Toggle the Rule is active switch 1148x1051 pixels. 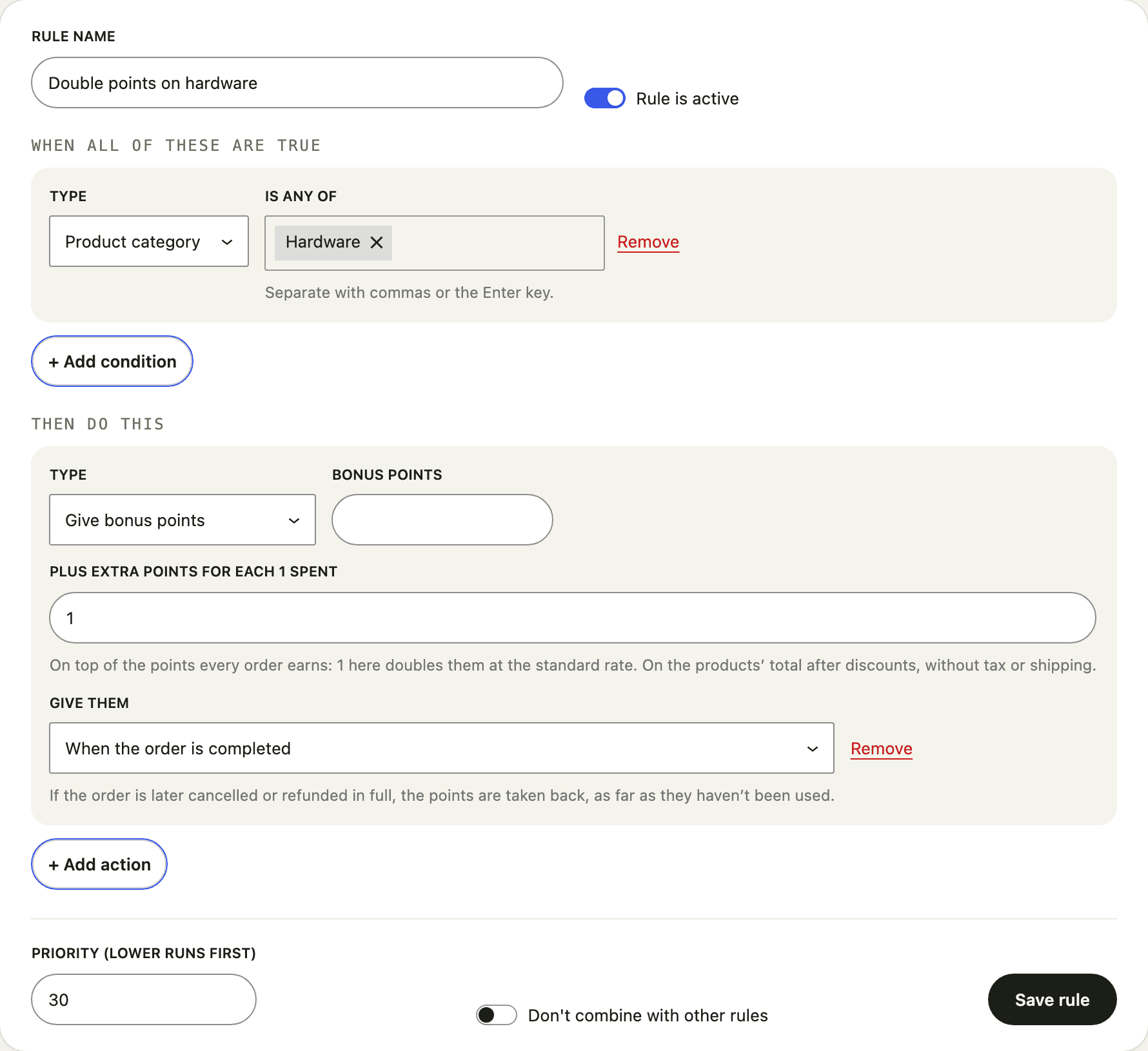(605, 98)
